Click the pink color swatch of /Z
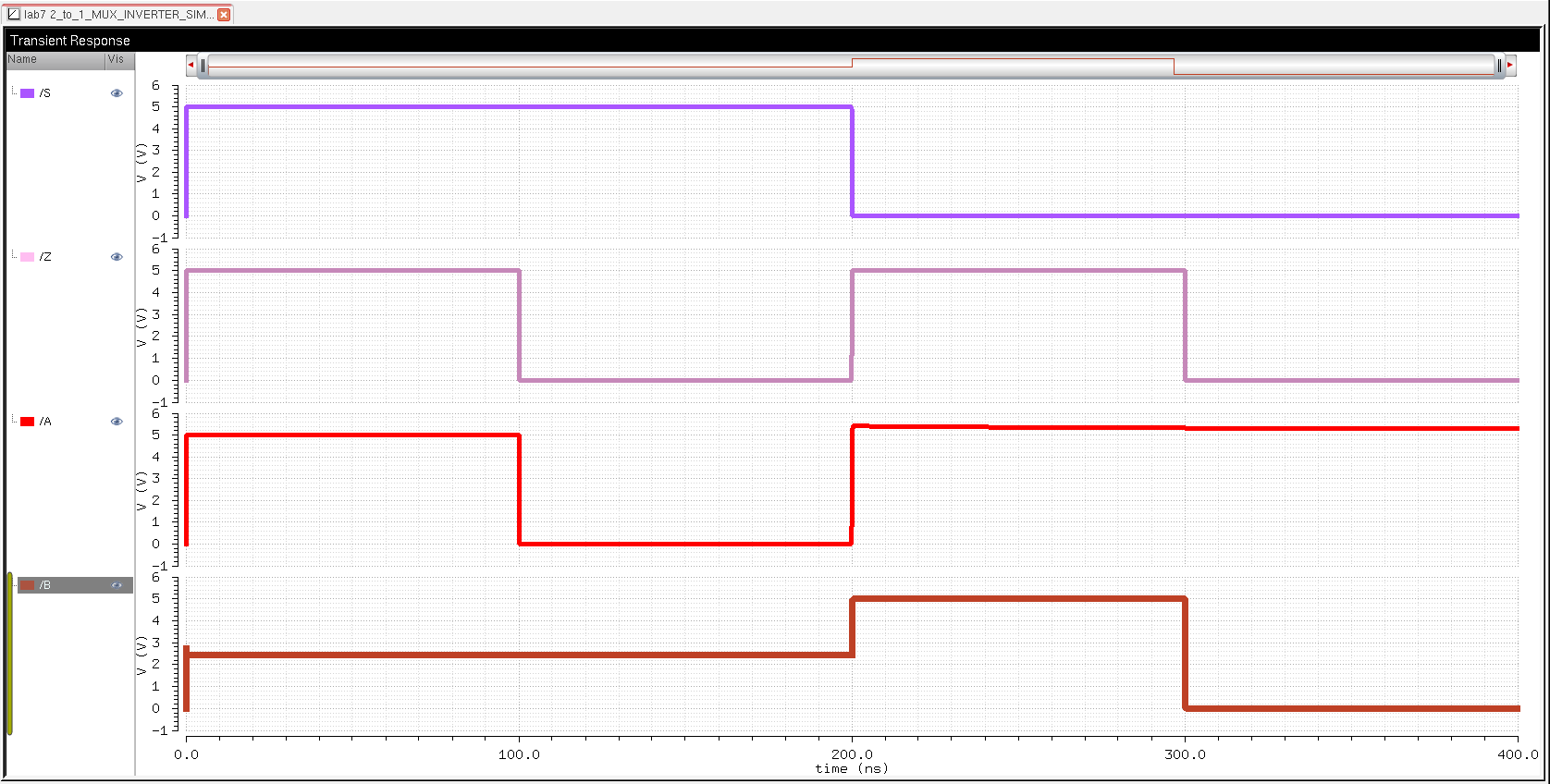Viewport: 1550px width, 784px height. click(28, 257)
